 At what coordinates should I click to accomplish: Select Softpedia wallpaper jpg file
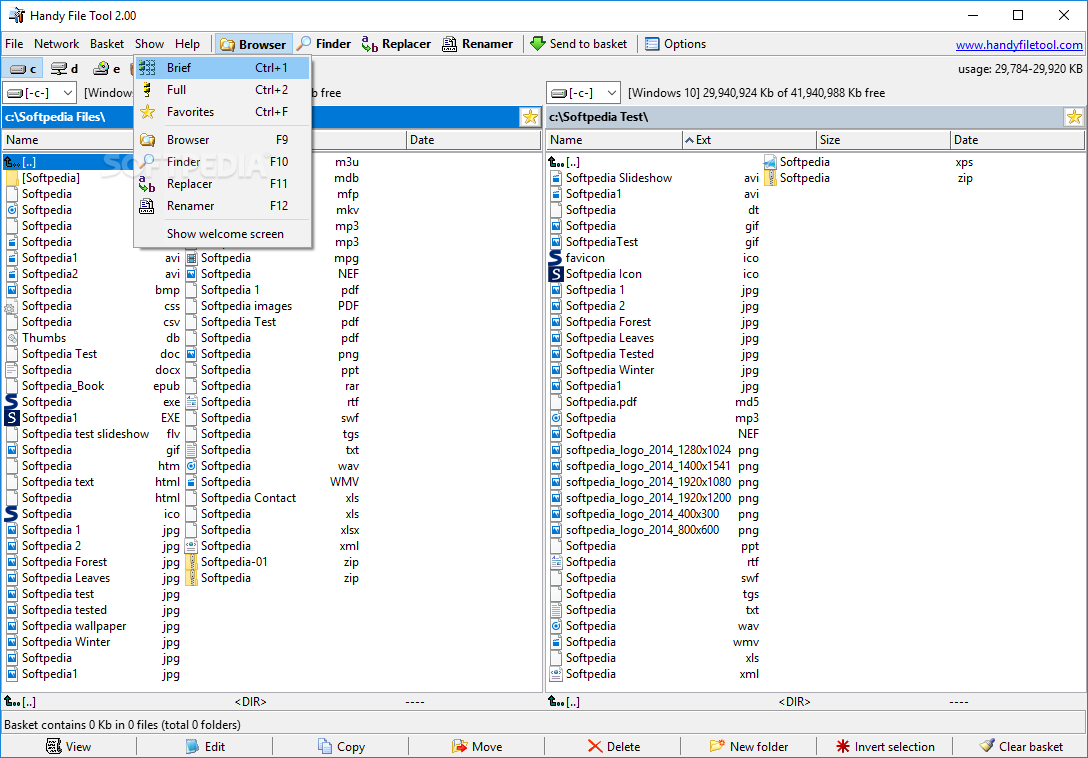coord(93,625)
